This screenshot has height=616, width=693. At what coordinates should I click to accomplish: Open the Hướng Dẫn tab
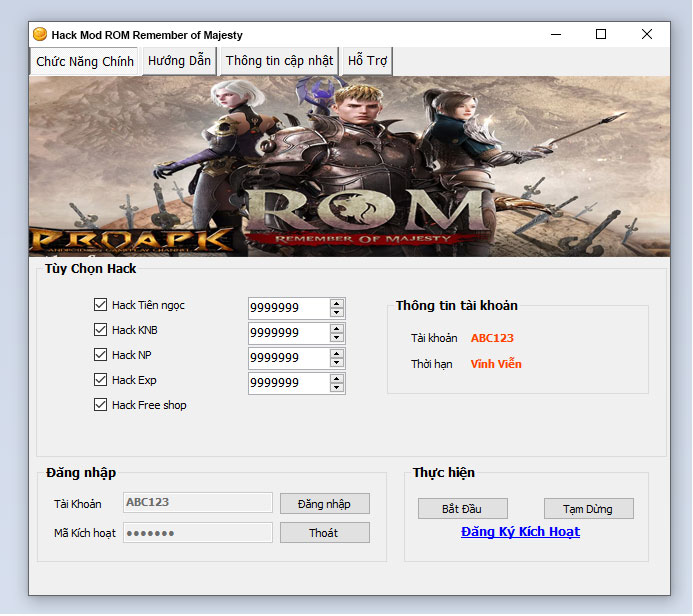(179, 61)
